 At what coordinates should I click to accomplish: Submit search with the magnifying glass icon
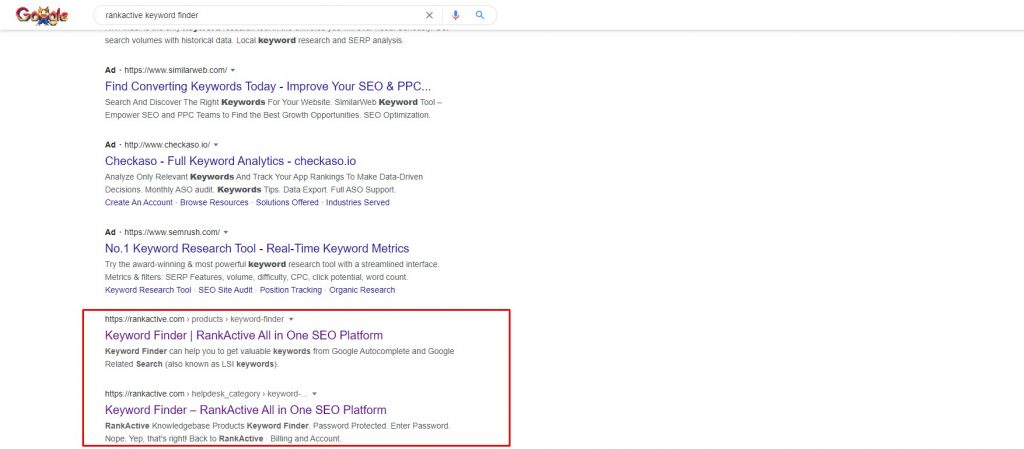click(480, 15)
